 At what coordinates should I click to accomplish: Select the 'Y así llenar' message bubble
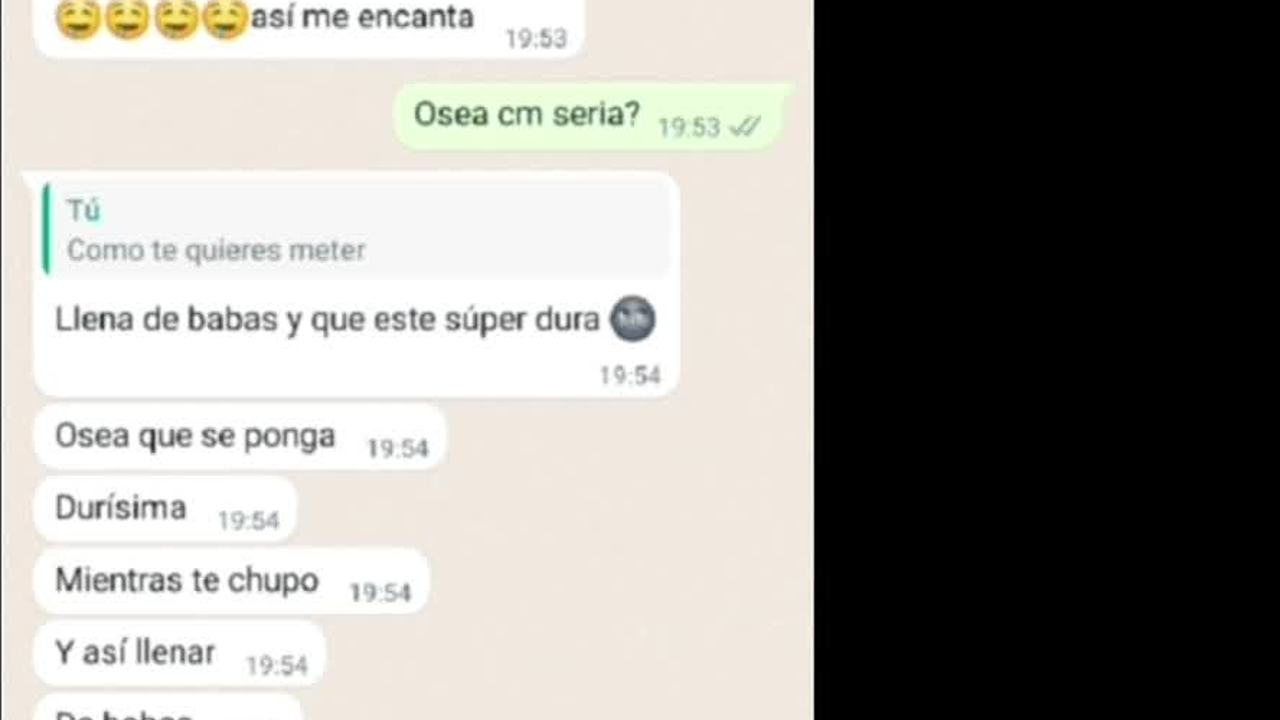point(180,653)
